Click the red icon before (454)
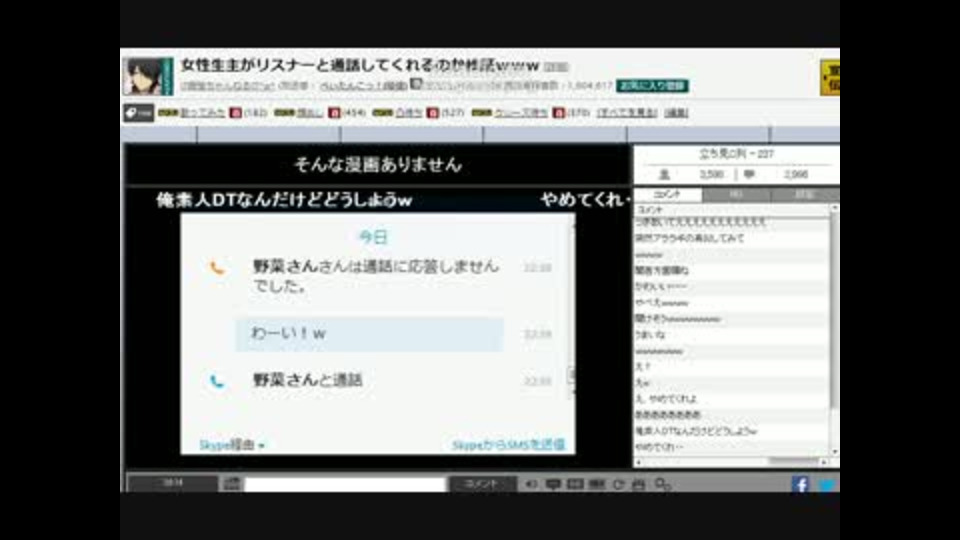The image size is (960, 540). point(334,113)
